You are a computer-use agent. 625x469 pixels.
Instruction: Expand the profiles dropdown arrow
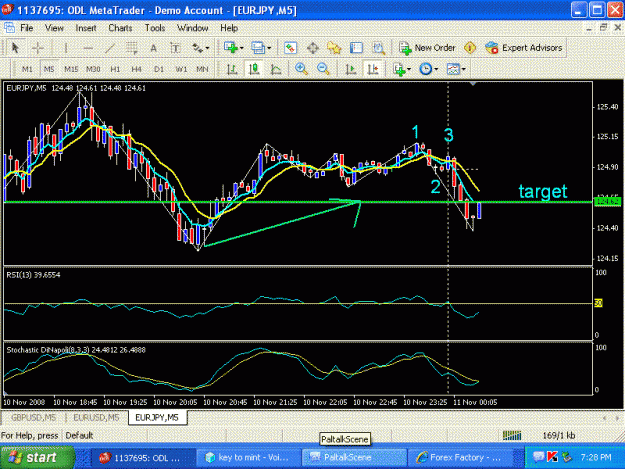click(269, 48)
